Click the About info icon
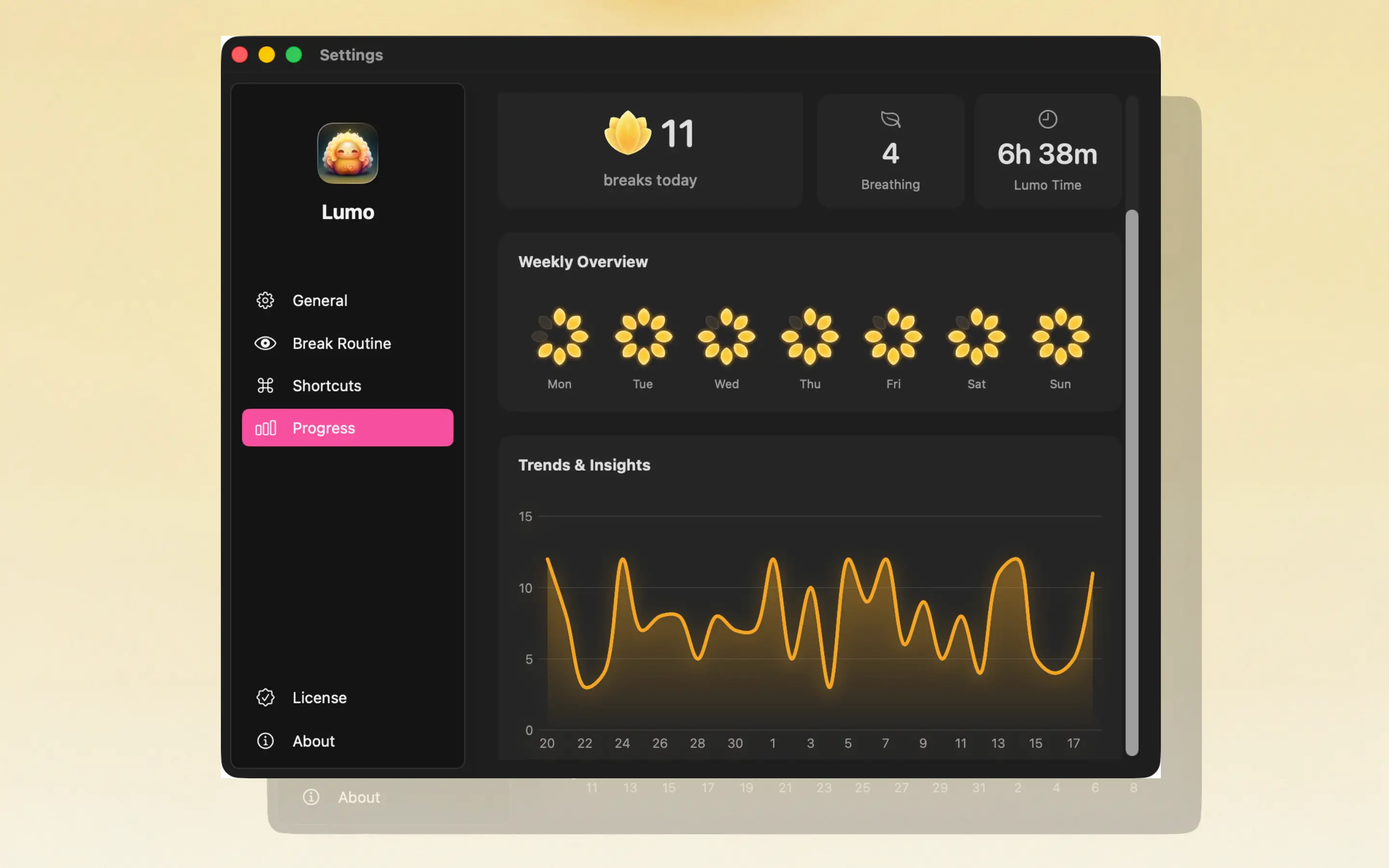Screen dimensions: 1389x868 (265, 741)
